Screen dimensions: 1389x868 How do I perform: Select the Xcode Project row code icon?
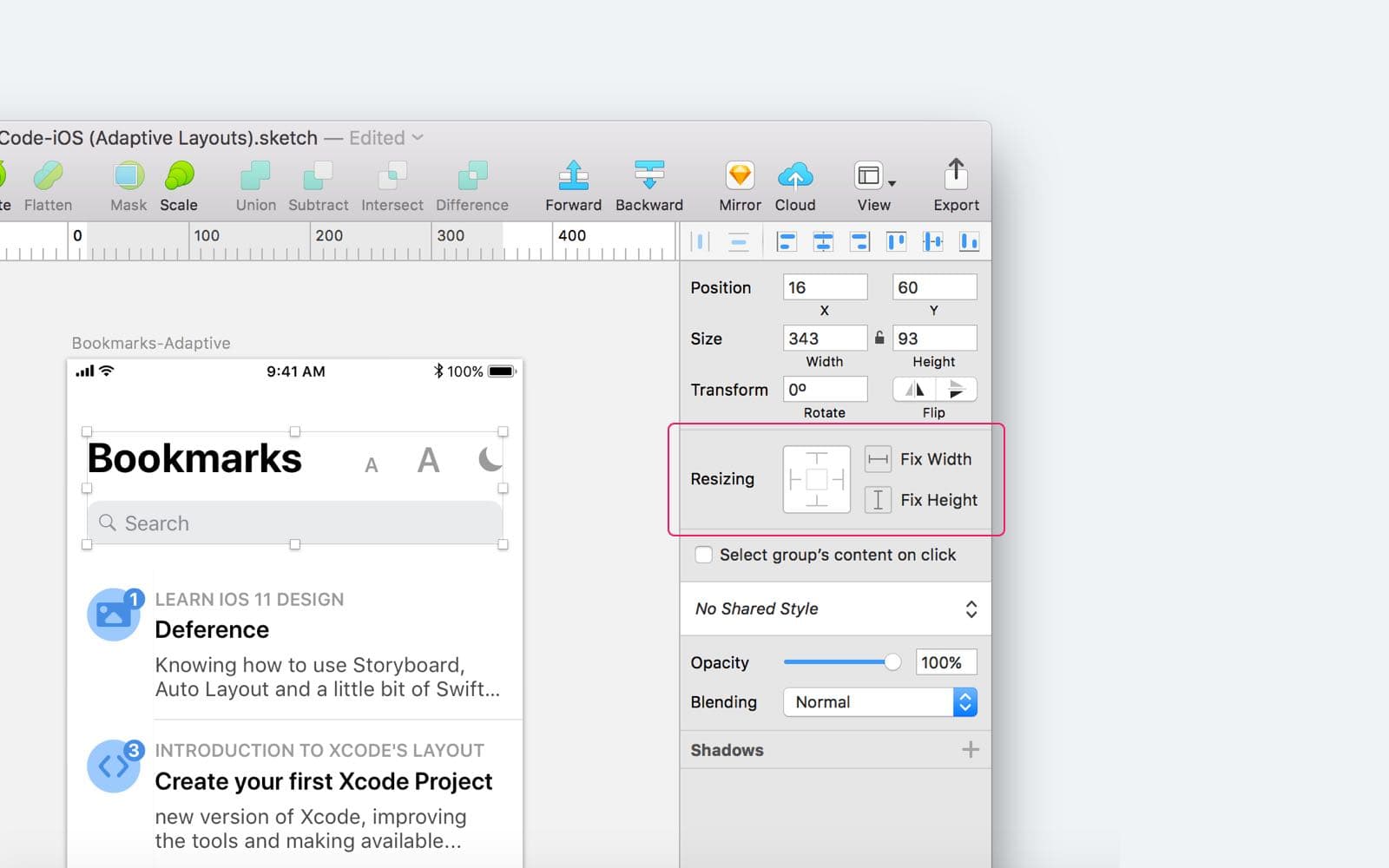(114, 766)
